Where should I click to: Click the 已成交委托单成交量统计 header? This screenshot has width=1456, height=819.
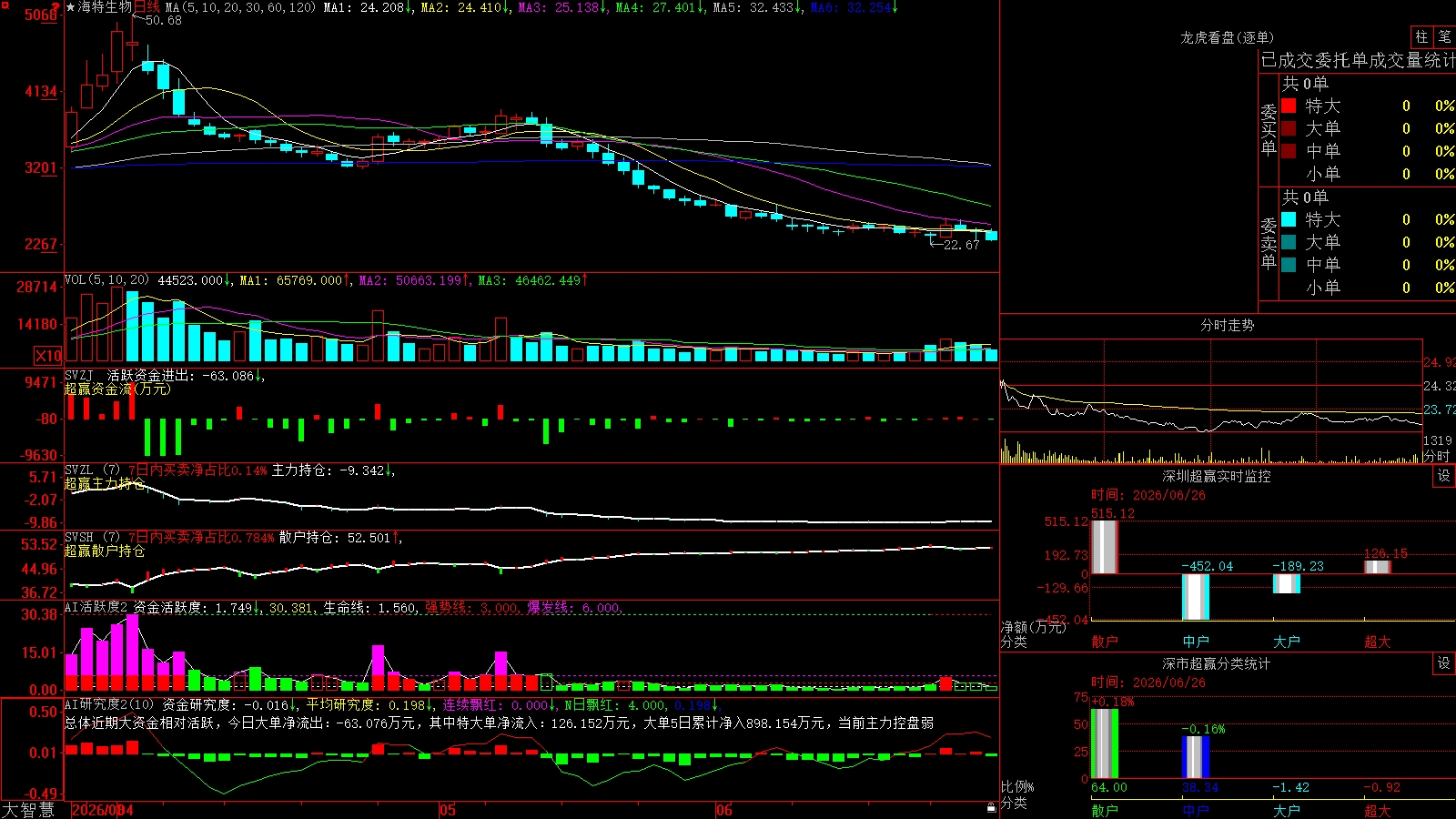coord(1358,60)
